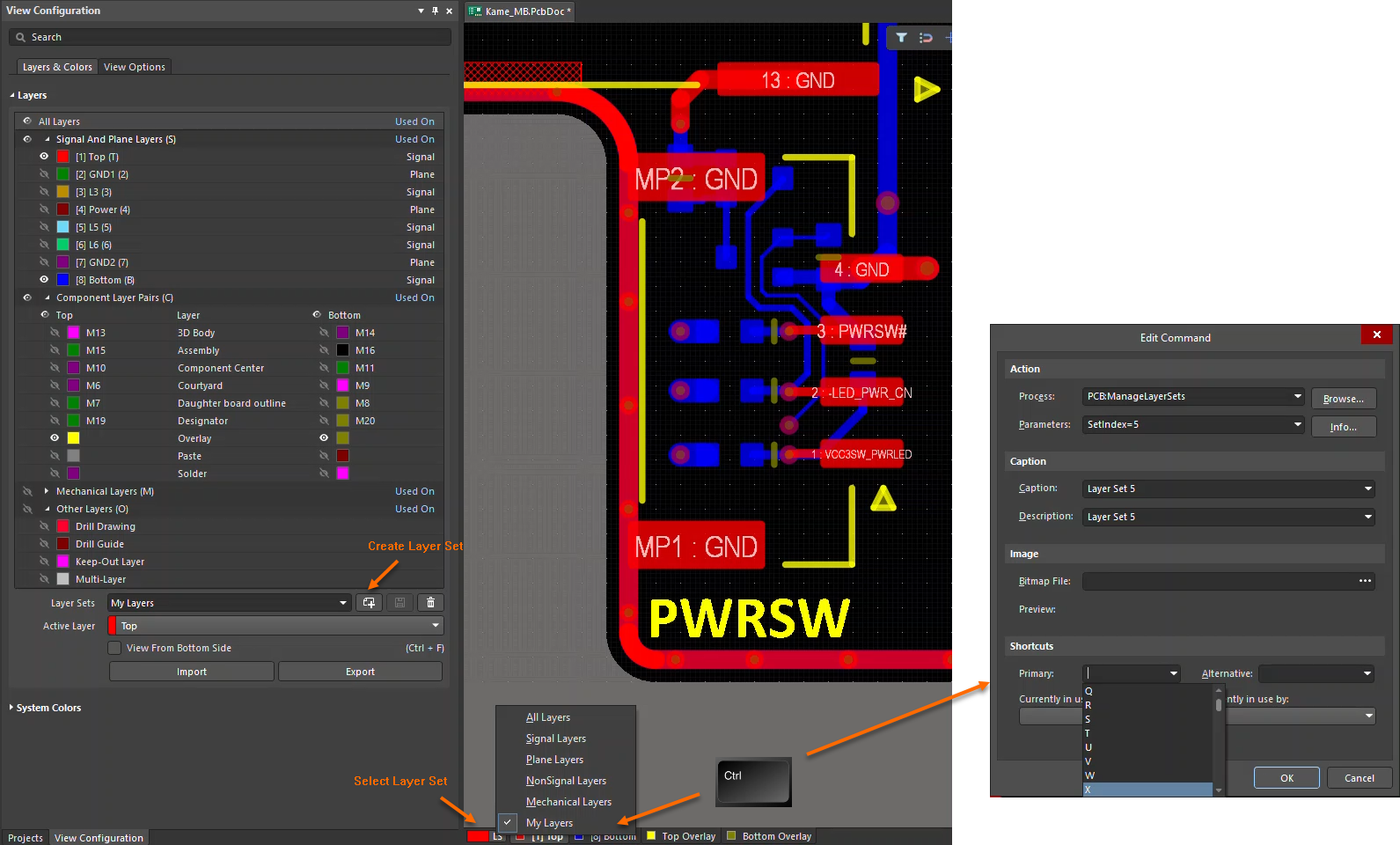Enable View From Bottom Side checkbox
This screenshot has width=1400, height=845.
point(114,648)
